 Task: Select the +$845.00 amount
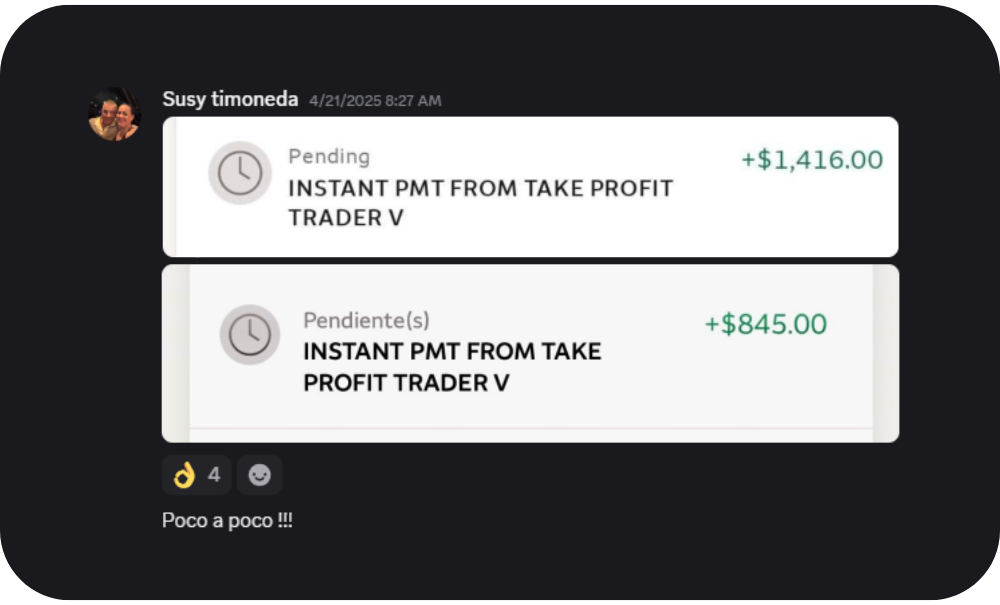(766, 324)
